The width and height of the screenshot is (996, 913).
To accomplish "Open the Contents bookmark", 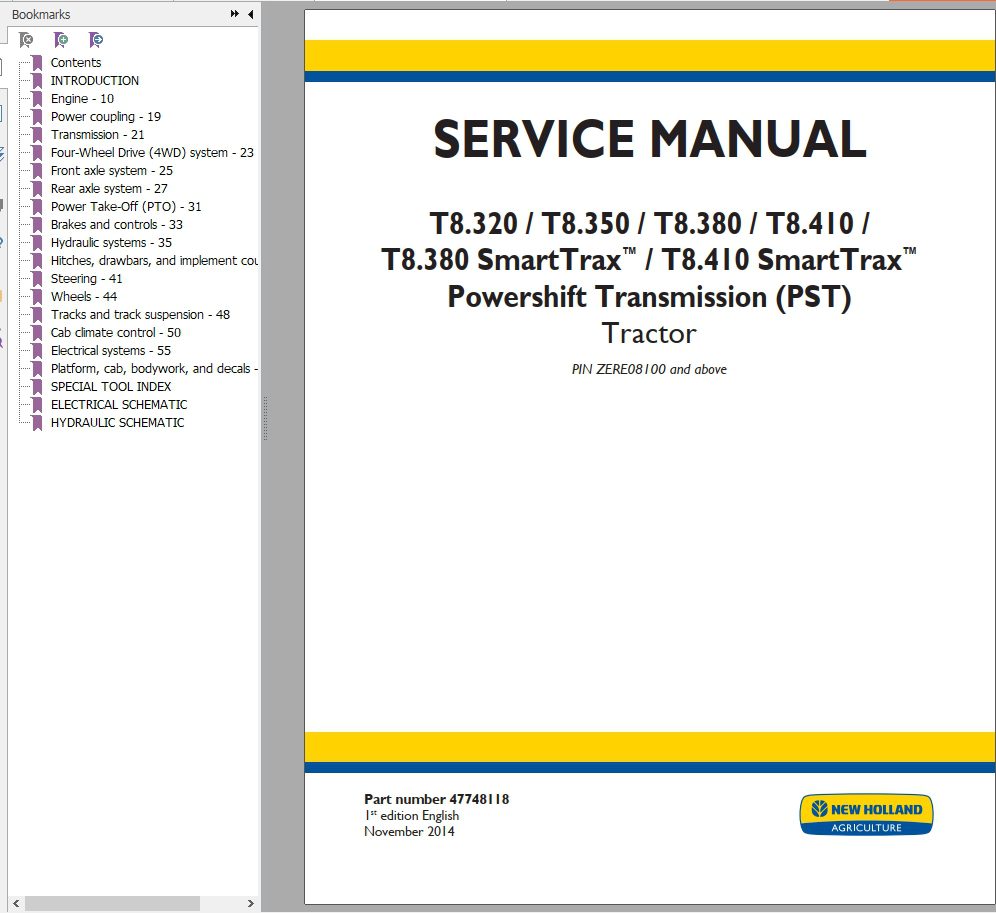I will pos(76,62).
